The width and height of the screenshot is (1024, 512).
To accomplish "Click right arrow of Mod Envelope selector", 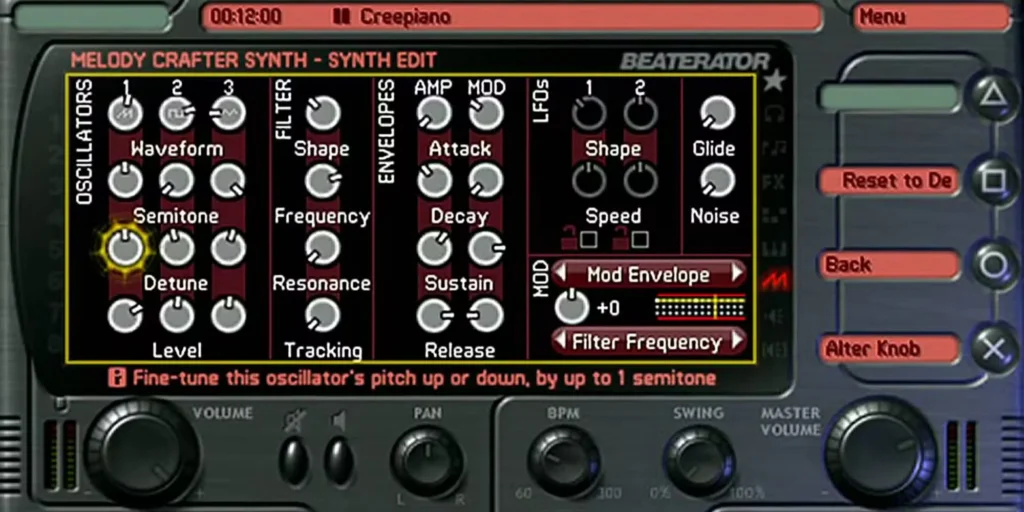I will 738,273.
